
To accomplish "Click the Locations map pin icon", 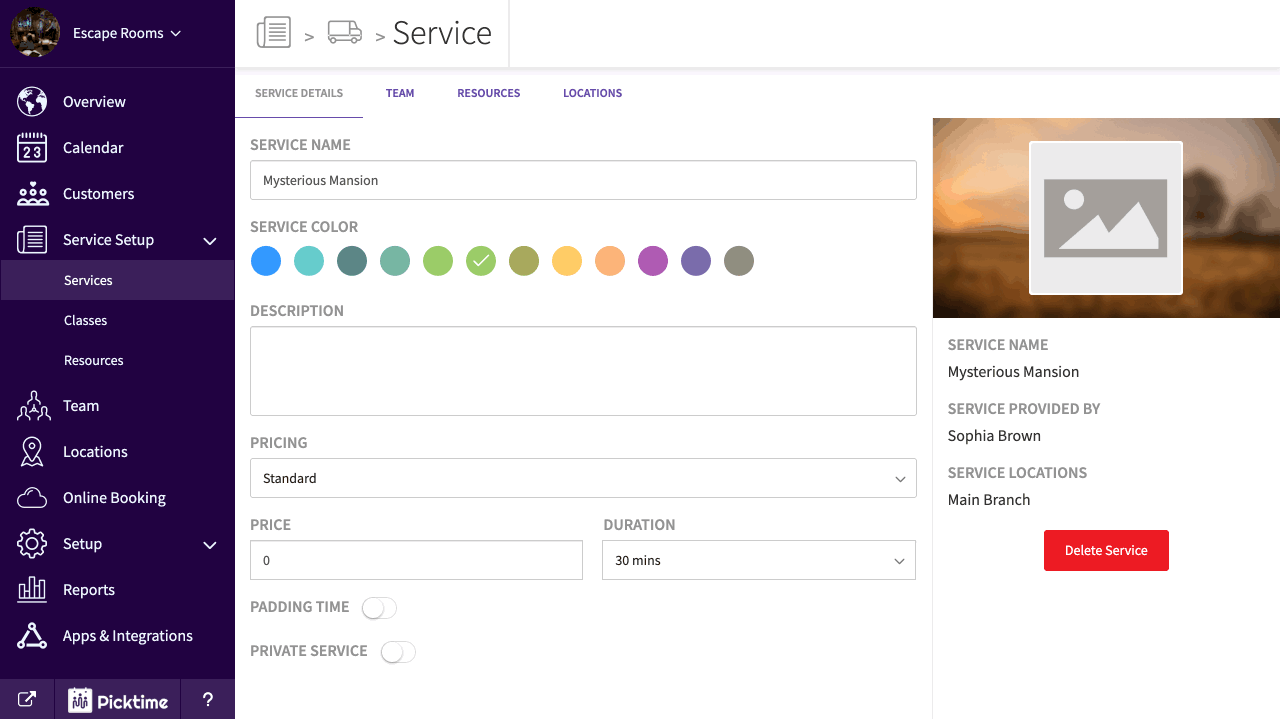I will [32, 452].
